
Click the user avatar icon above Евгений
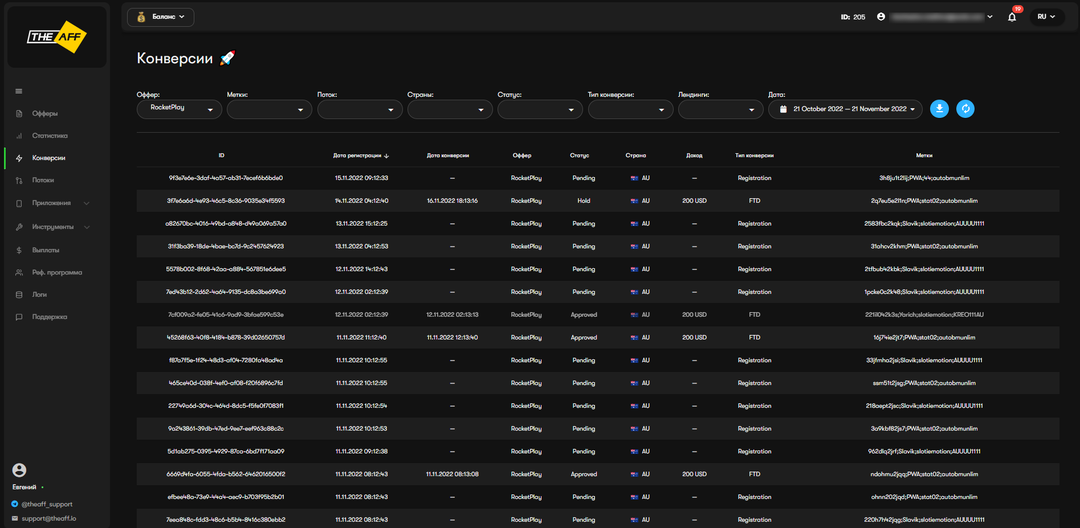click(18, 470)
